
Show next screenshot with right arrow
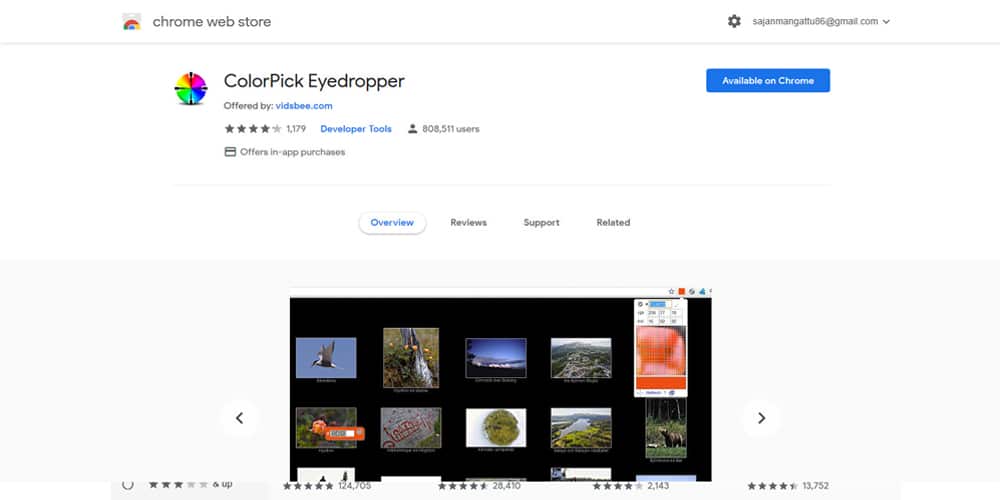tap(761, 418)
